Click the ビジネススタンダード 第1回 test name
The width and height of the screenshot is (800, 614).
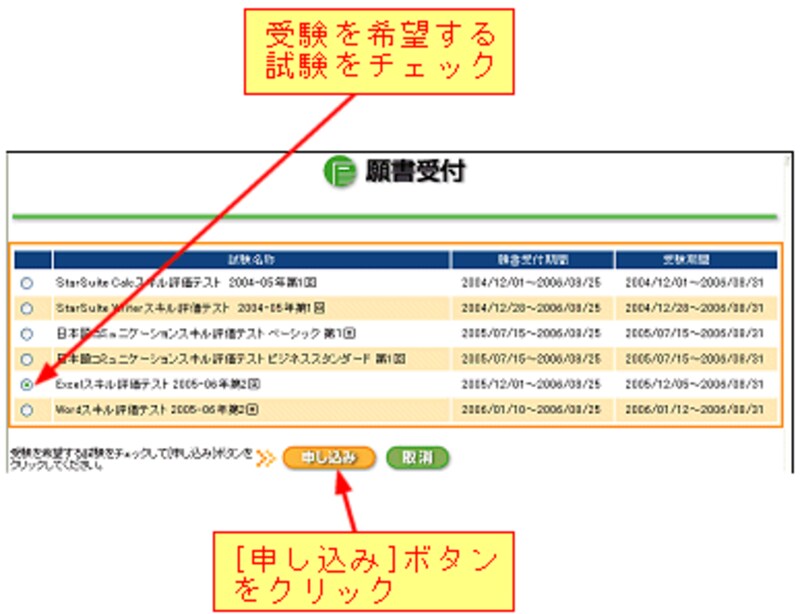click(x=231, y=359)
